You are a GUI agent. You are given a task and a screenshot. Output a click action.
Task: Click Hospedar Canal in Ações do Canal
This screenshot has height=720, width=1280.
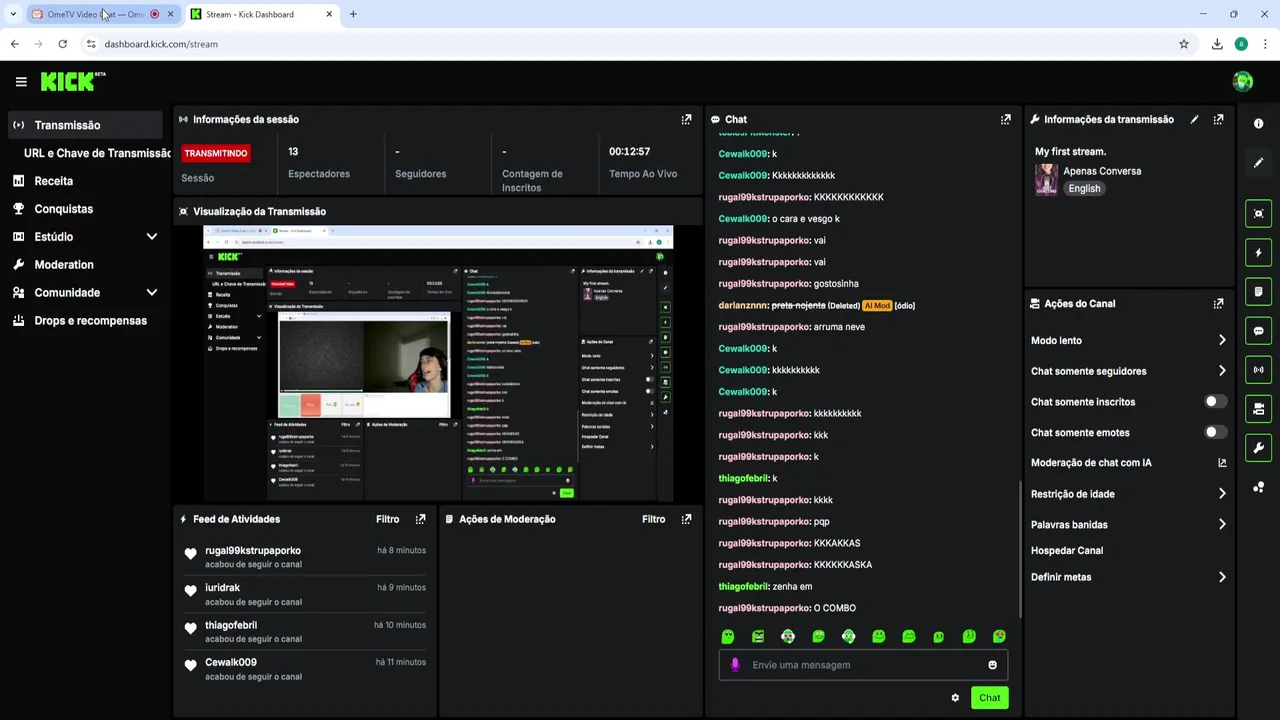pos(1067,551)
